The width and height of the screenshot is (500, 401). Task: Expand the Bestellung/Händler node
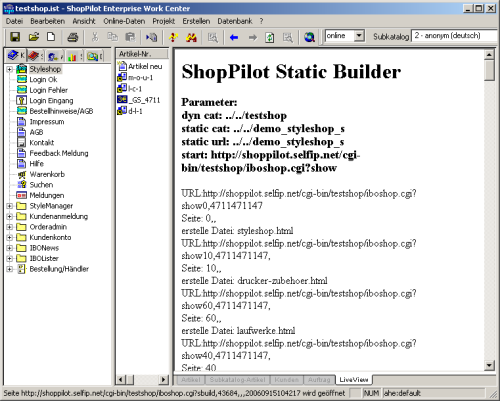point(10,269)
